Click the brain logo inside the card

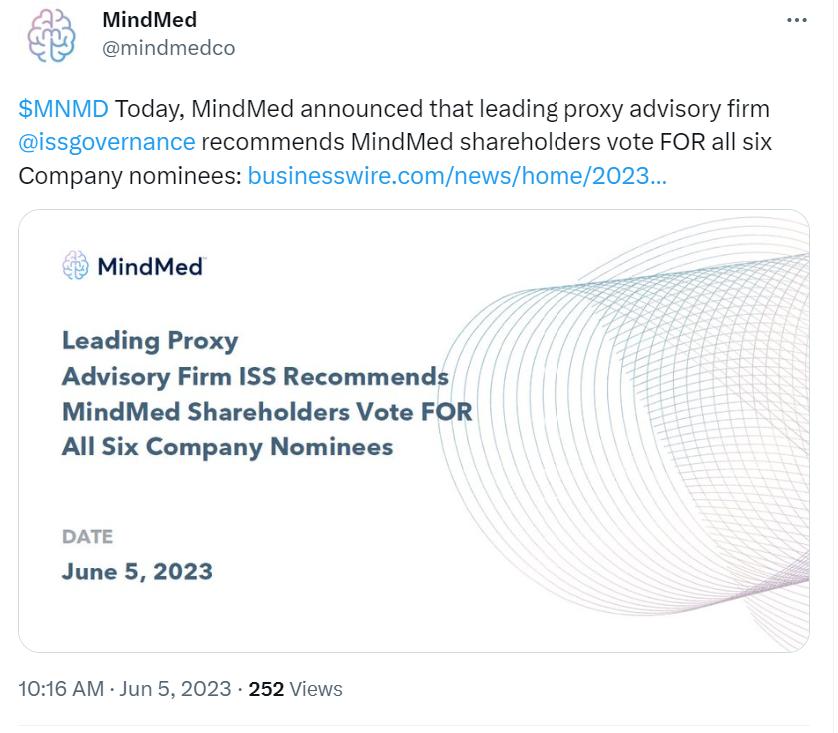(x=75, y=265)
